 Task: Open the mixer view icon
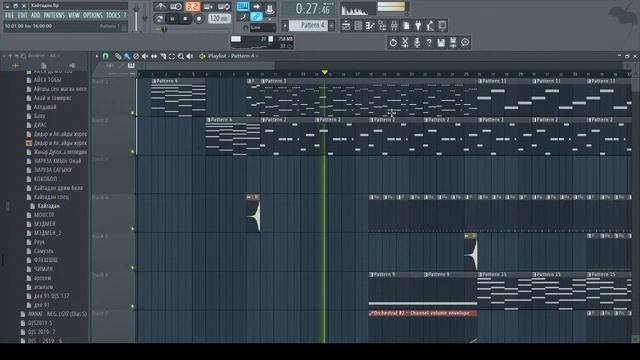tap(394, 26)
